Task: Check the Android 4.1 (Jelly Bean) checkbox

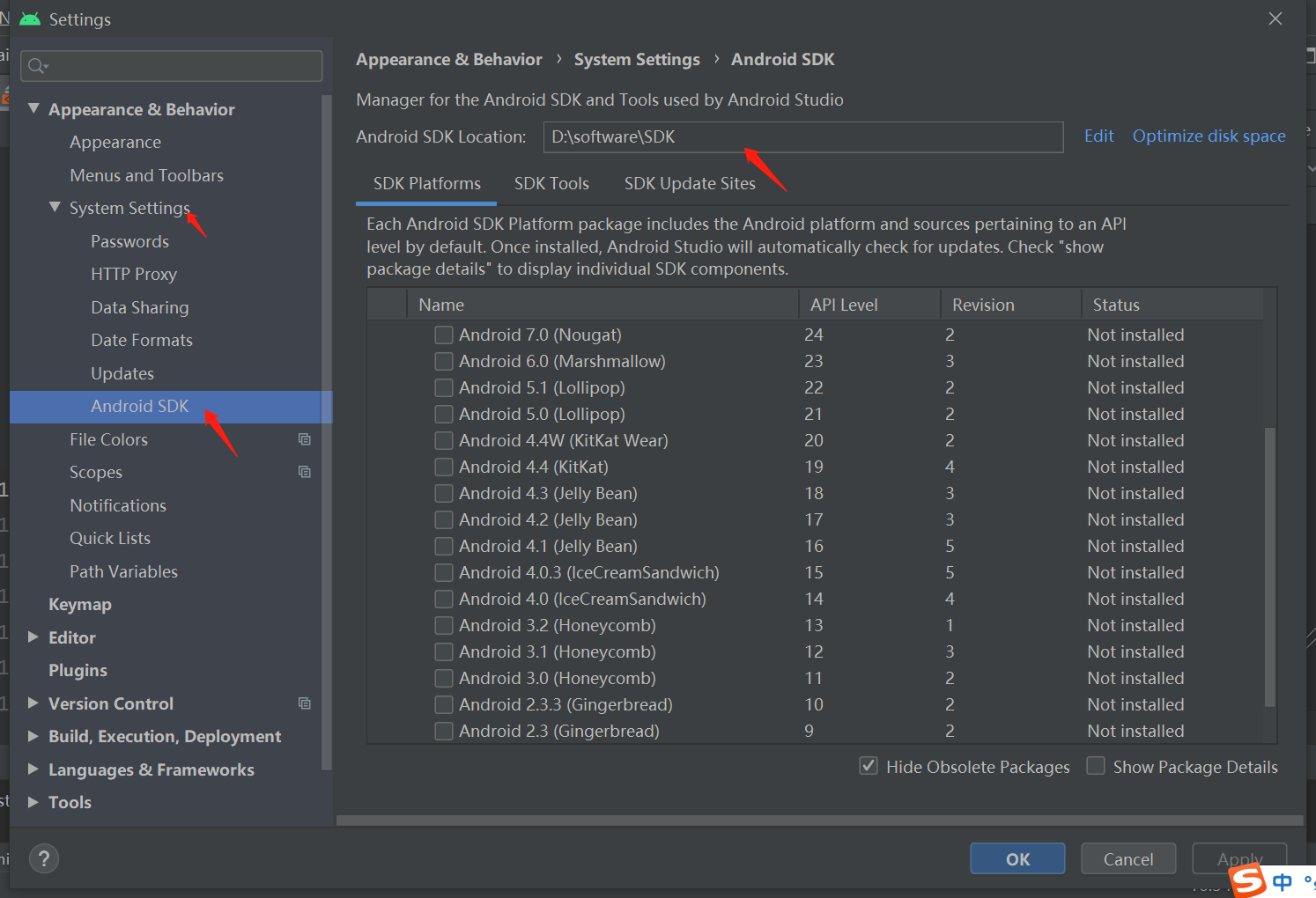Action: pyautogui.click(x=444, y=546)
